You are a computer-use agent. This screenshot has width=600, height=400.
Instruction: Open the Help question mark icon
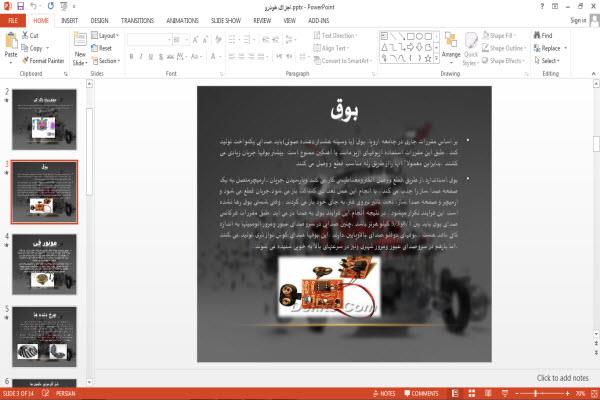[x=542, y=6]
